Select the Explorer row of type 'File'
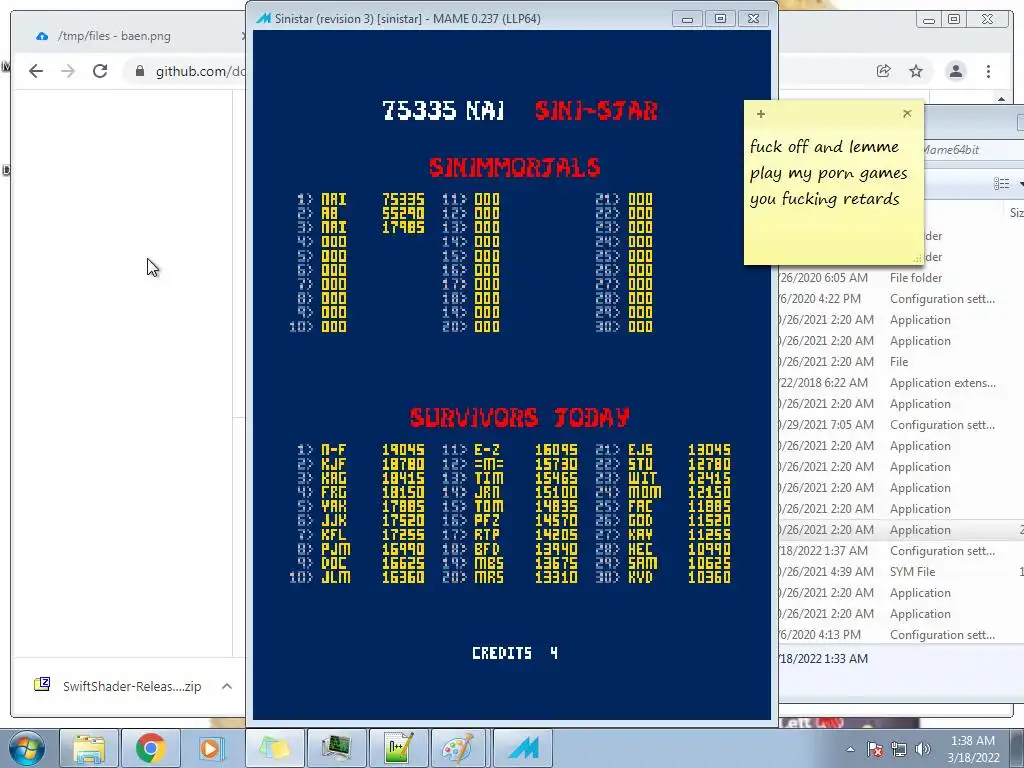 (x=901, y=361)
